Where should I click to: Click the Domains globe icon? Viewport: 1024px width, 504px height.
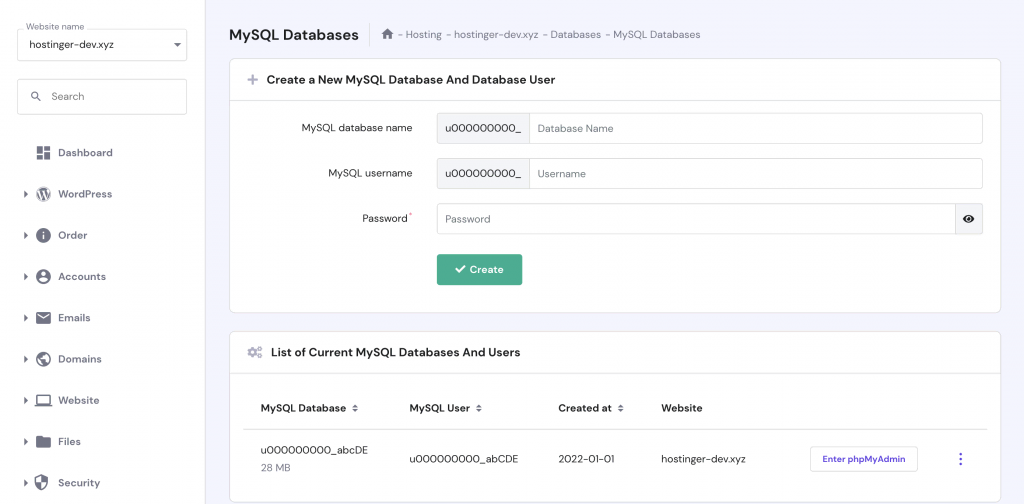[x=44, y=359]
